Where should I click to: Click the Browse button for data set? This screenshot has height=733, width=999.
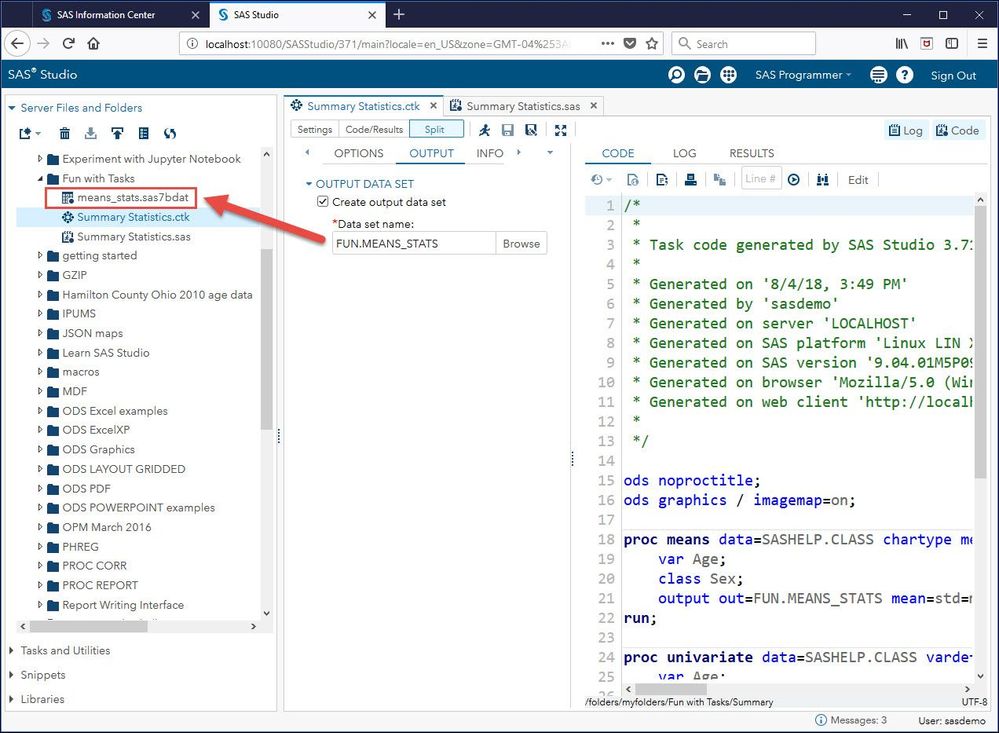click(521, 243)
